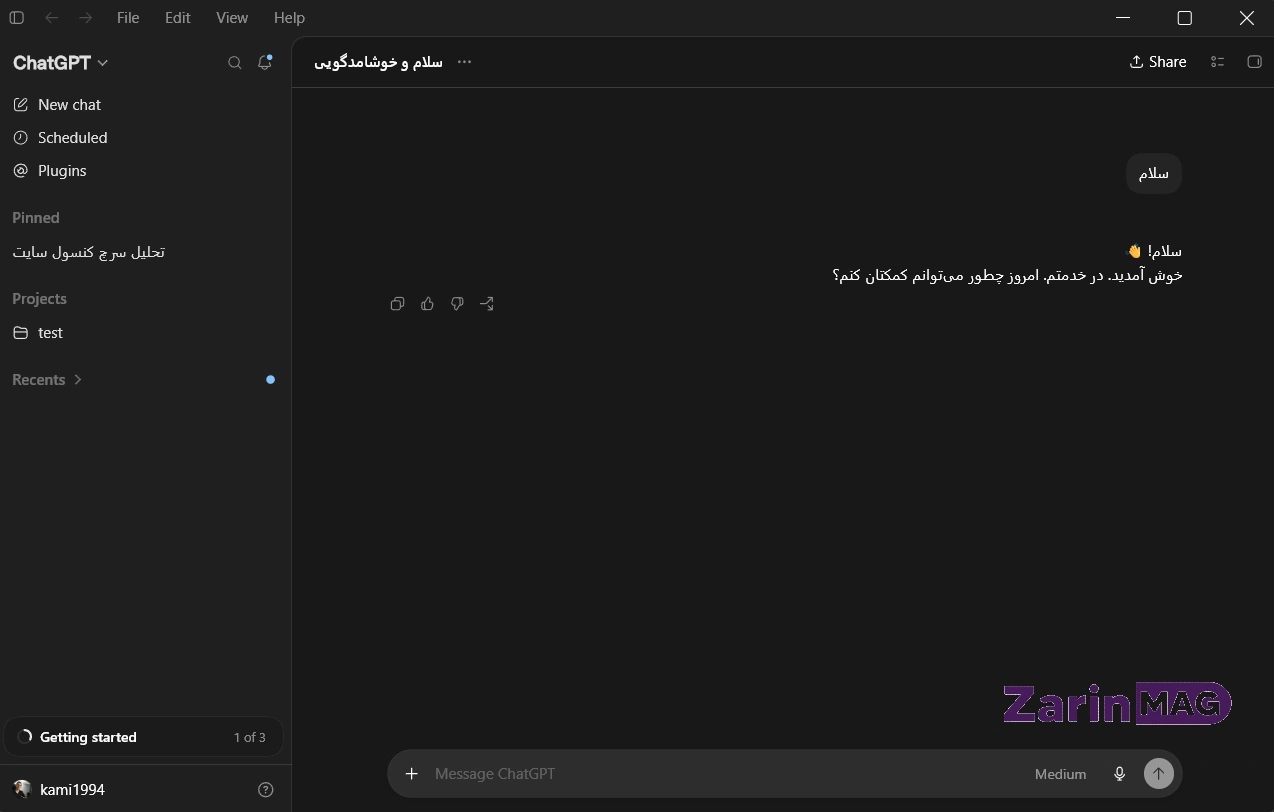Give thumbs down to the response

457,303
